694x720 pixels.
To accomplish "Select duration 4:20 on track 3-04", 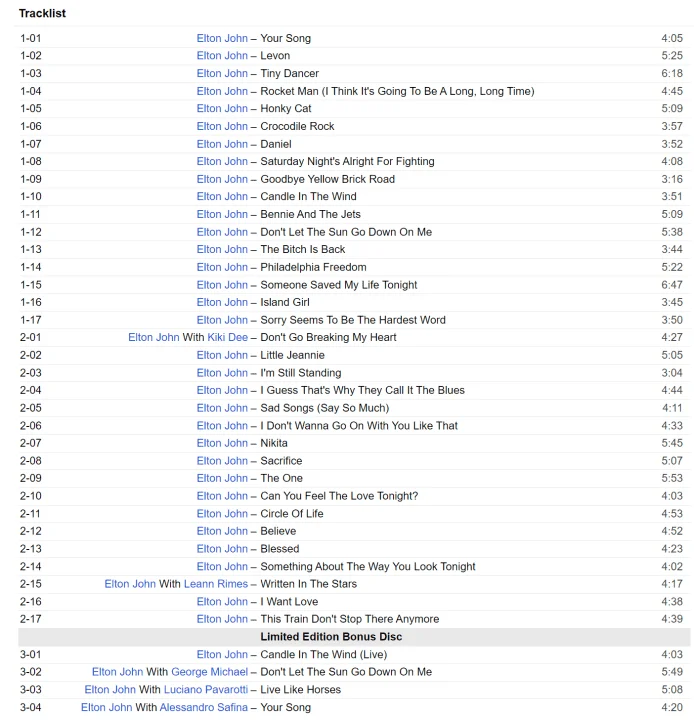I will point(672,707).
